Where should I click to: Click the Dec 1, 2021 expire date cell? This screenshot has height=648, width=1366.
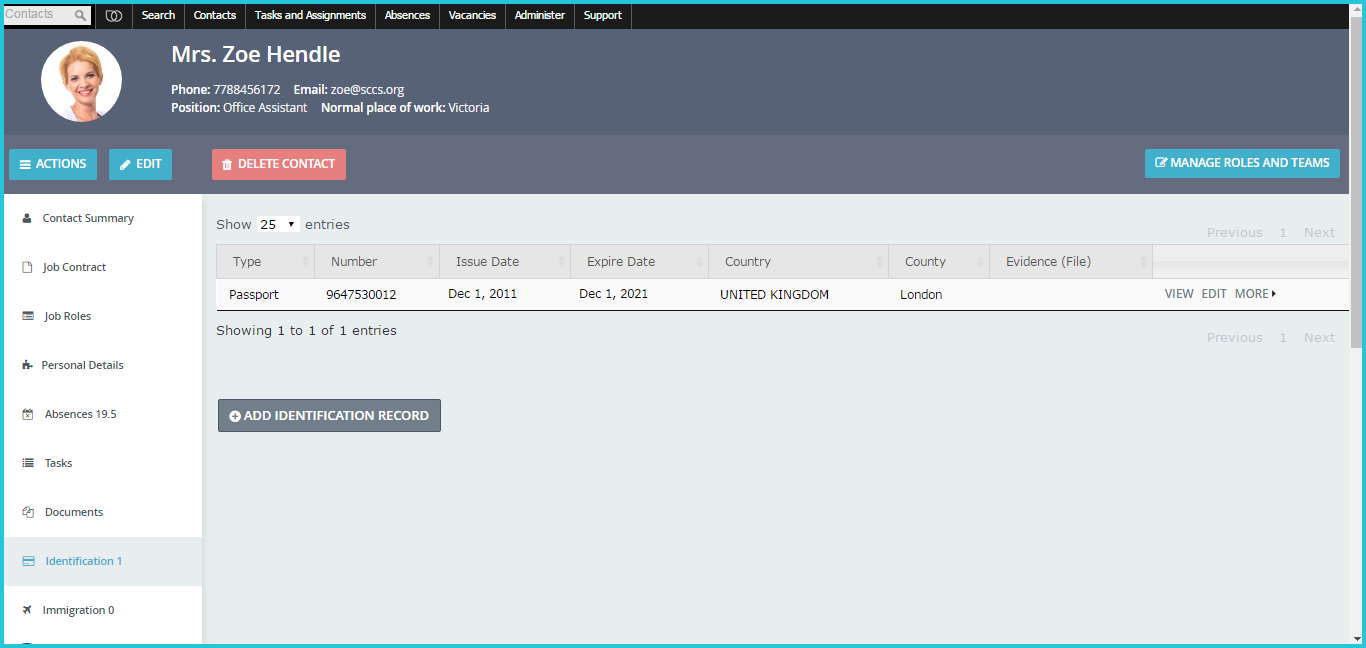pyautogui.click(x=613, y=295)
